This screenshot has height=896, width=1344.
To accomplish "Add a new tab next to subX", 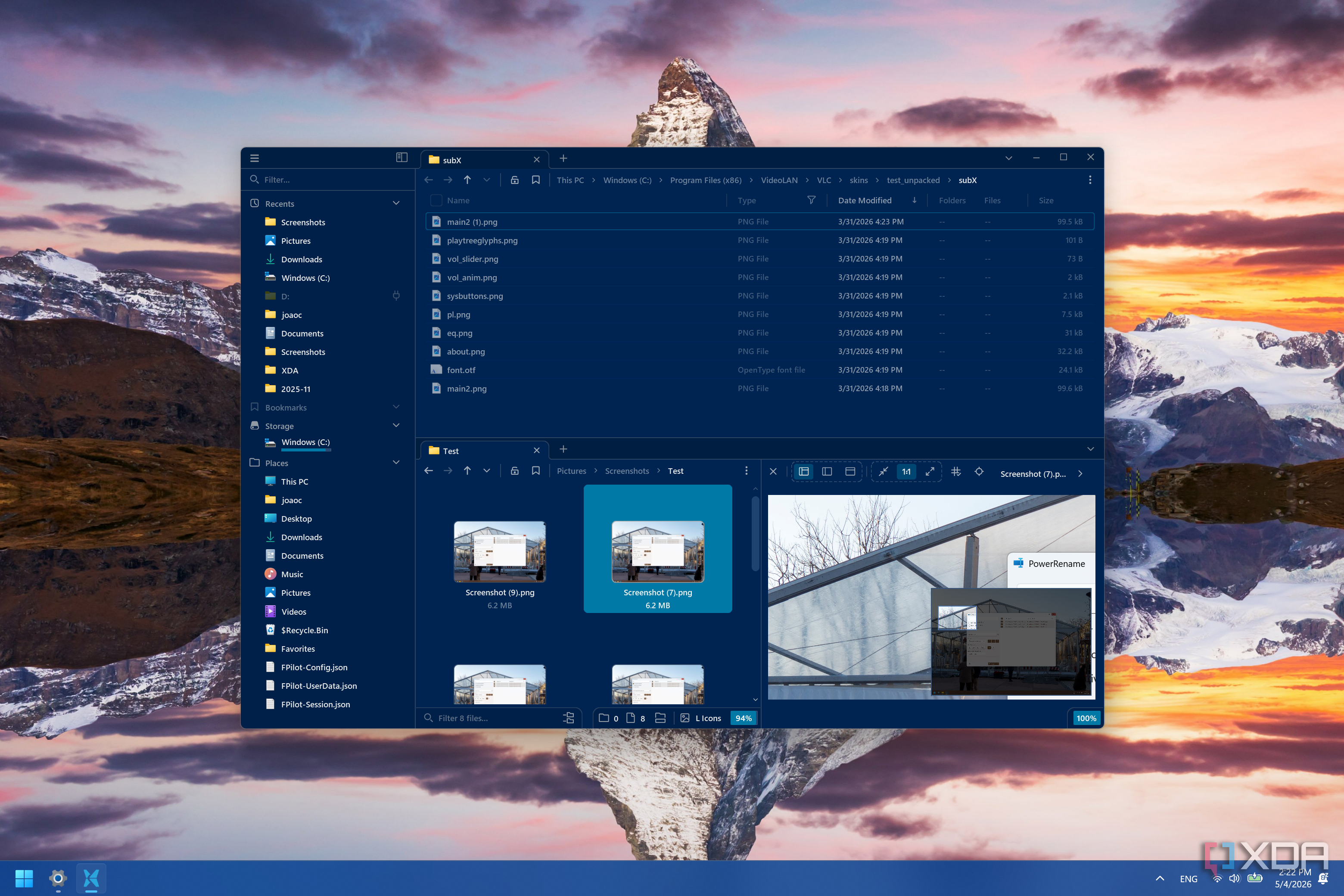I will click(563, 158).
